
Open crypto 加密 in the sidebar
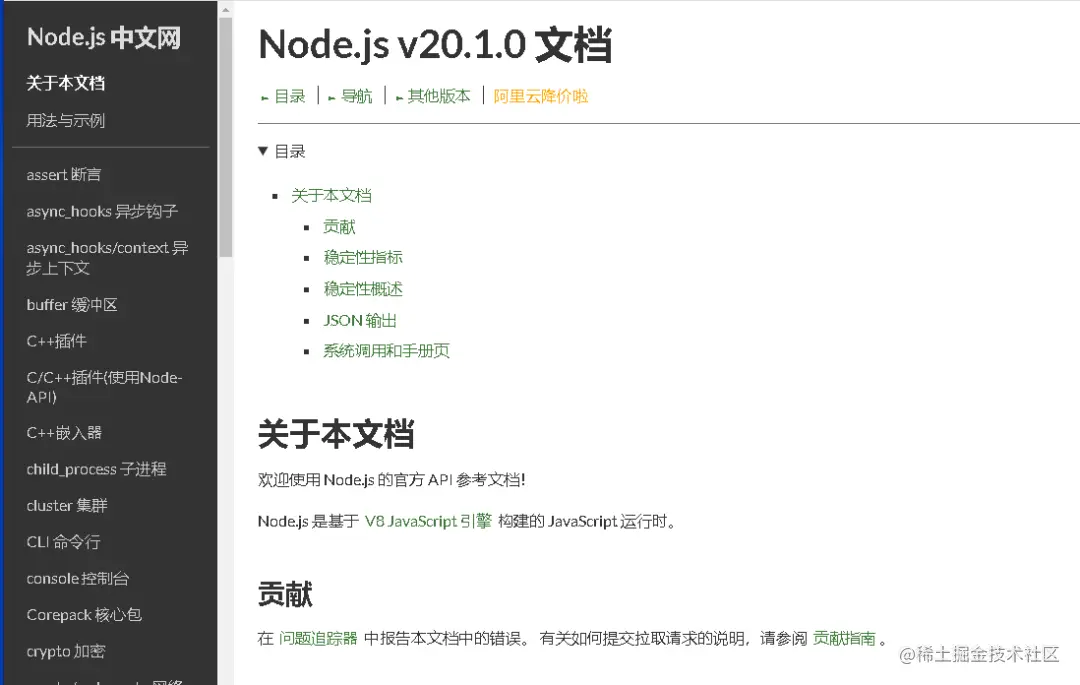66,651
